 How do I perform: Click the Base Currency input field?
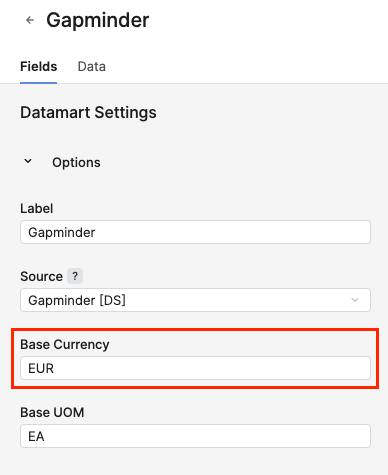point(195,368)
